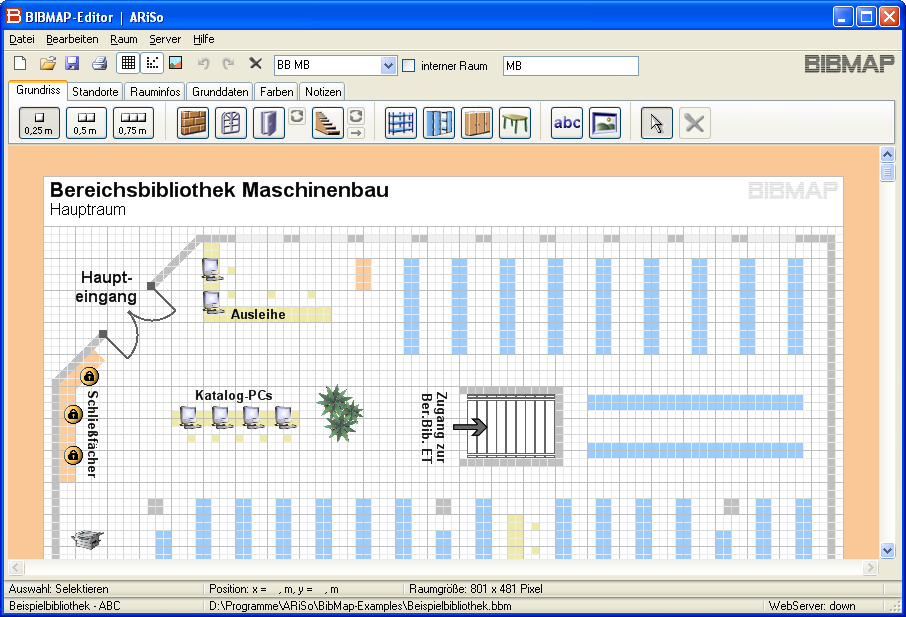This screenshot has width=906, height=617.
Task: Click the 'Auswahl: Selektieren' status text
Action: tap(59, 589)
